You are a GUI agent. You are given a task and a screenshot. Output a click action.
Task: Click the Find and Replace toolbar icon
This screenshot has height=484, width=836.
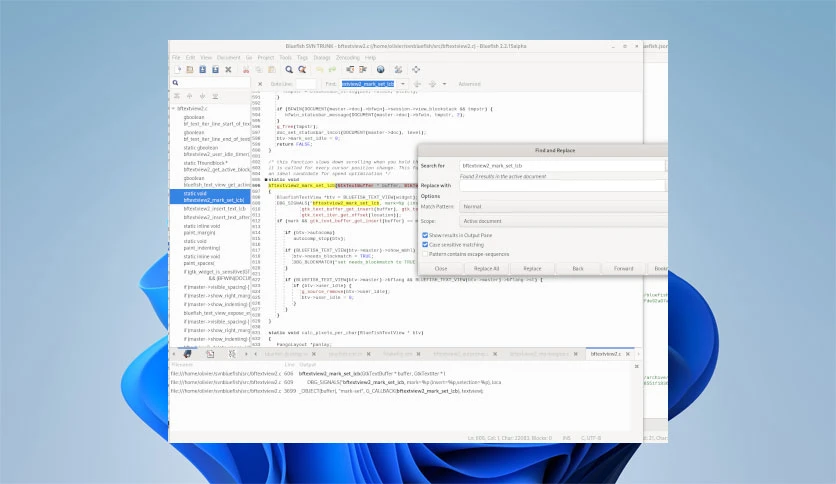[302, 70]
